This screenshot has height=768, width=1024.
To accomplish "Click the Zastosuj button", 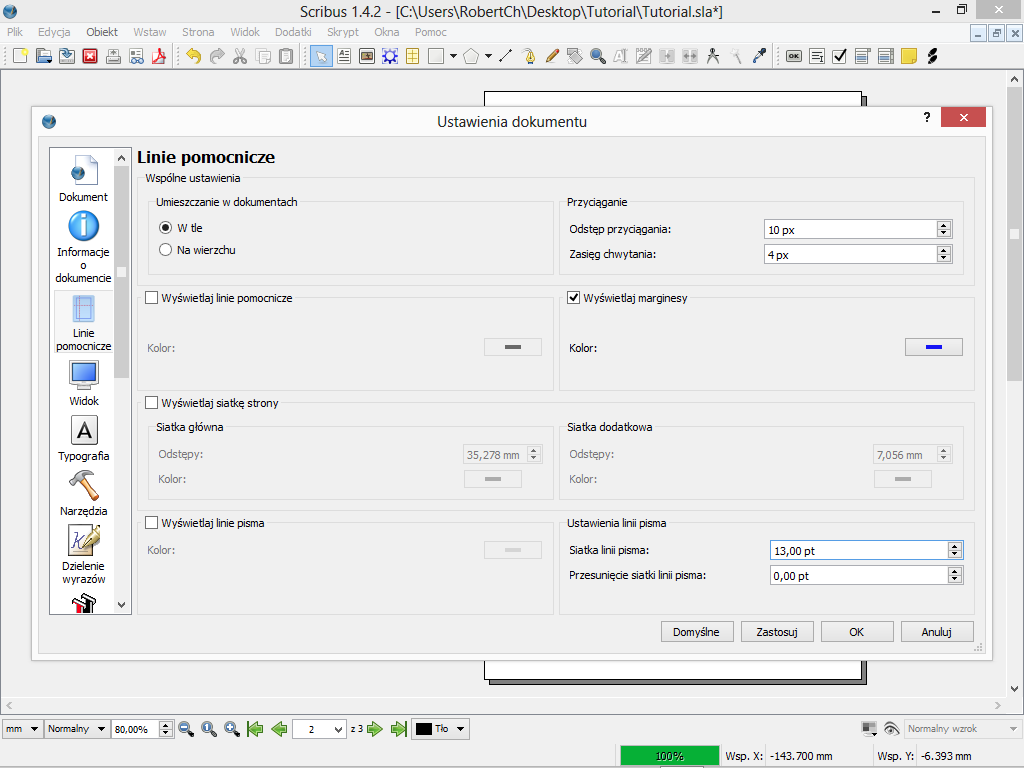I will pyautogui.click(x=777, y=632).
